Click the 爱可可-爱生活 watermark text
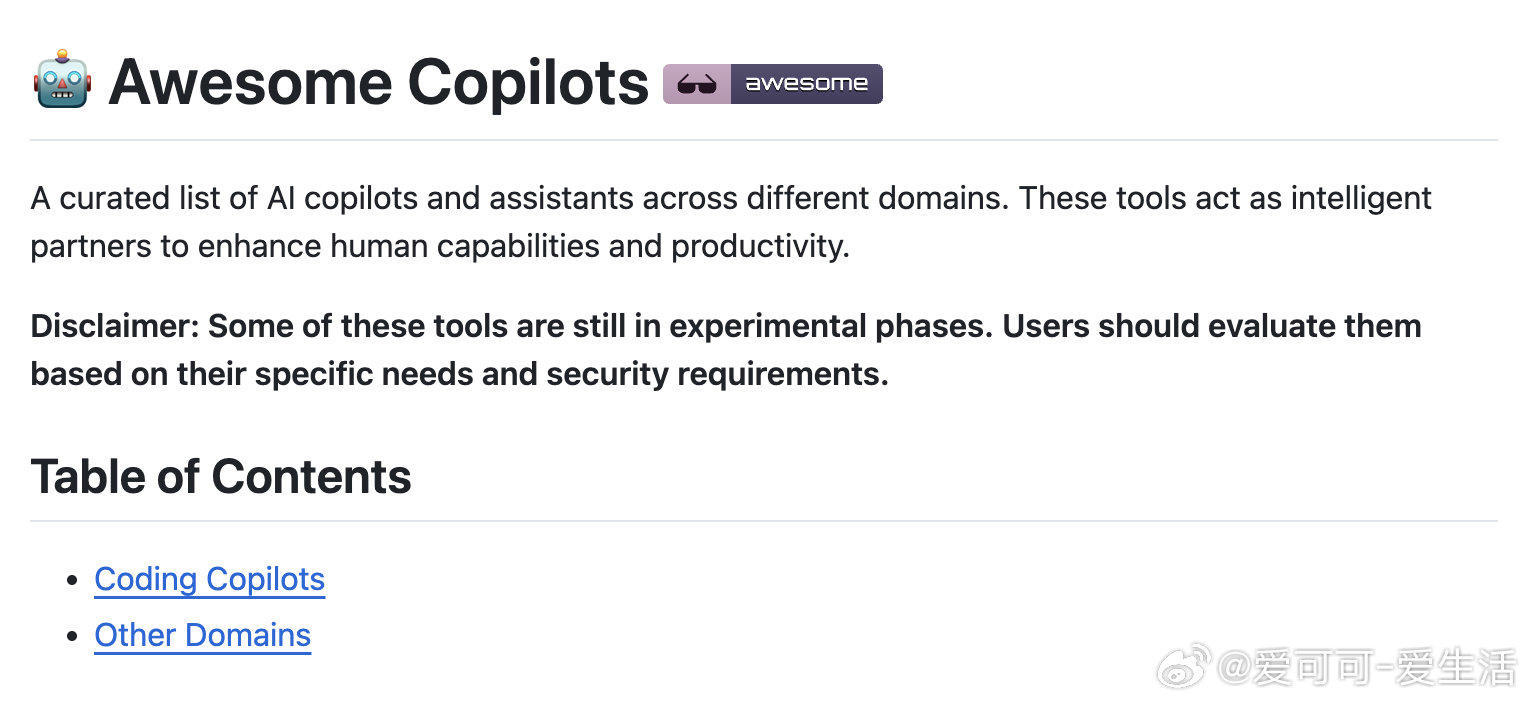Image resolution: width=1530 pixels, height=704 pixels. (1367, 668)
